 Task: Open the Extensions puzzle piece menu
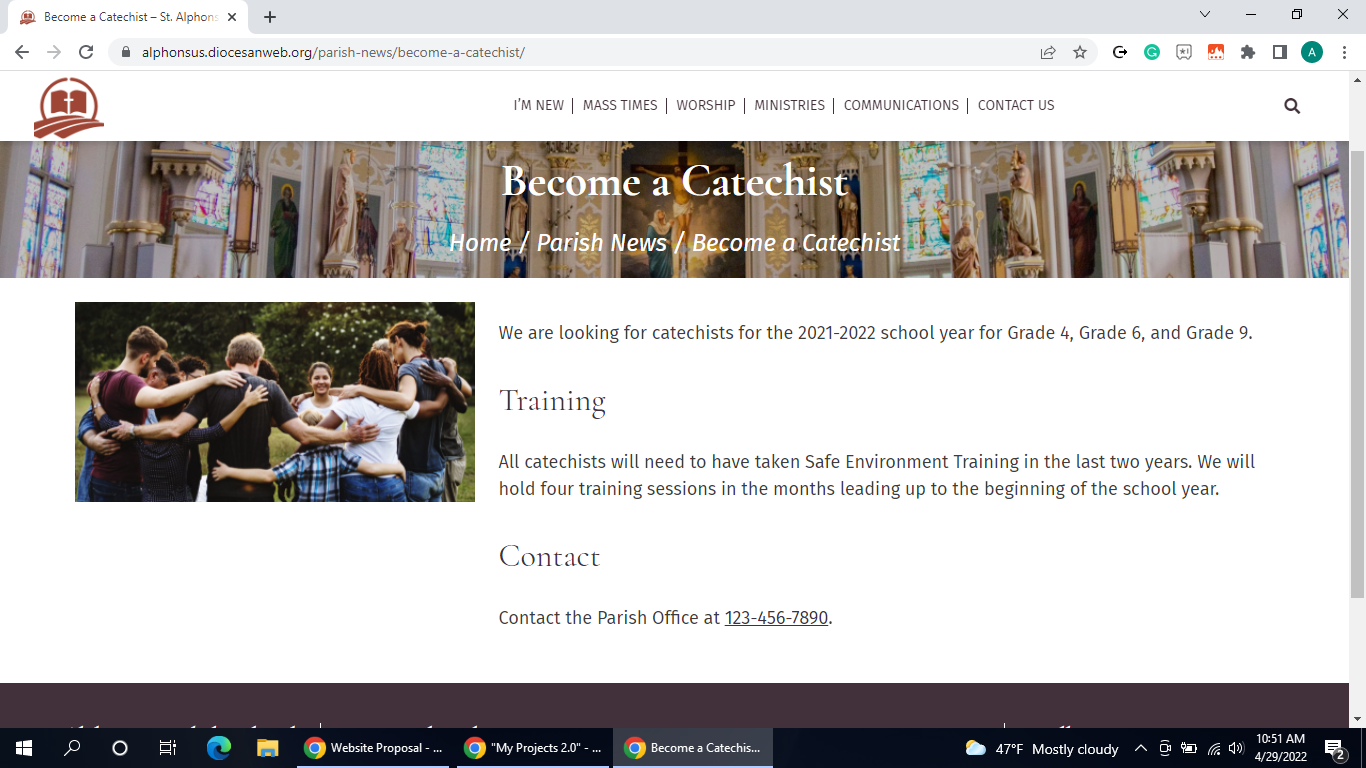tap(1248, 53)
